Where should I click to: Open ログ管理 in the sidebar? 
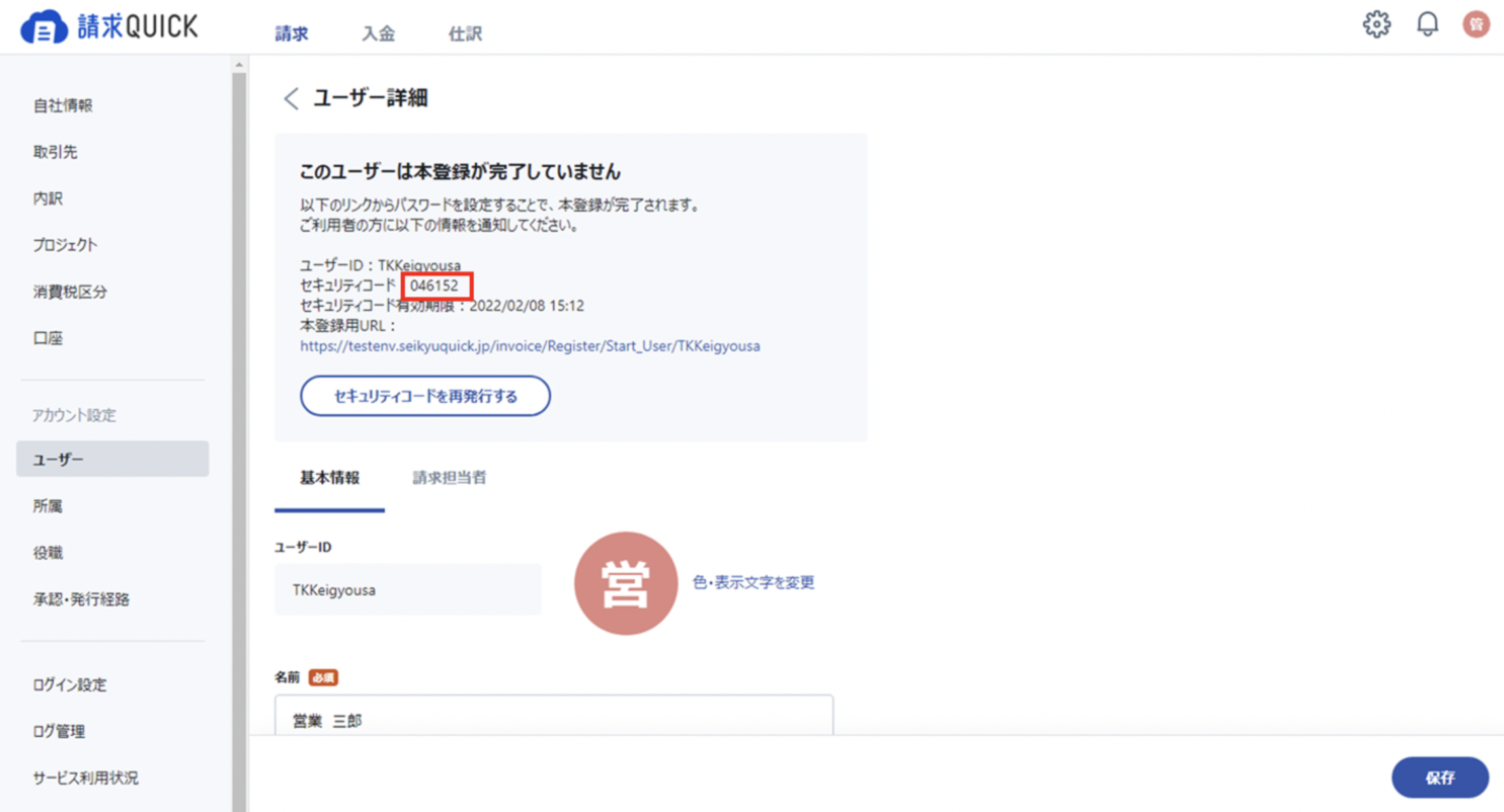59,732
